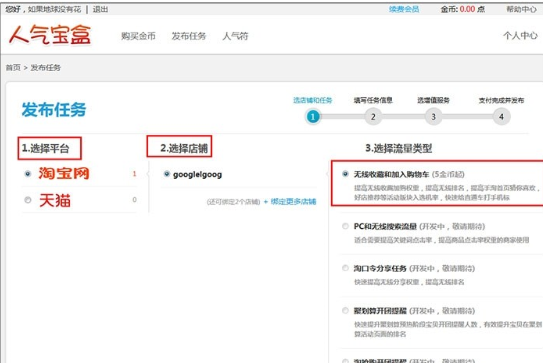
Task: Click the 续费会员 link
Action: tap(404, 9)
